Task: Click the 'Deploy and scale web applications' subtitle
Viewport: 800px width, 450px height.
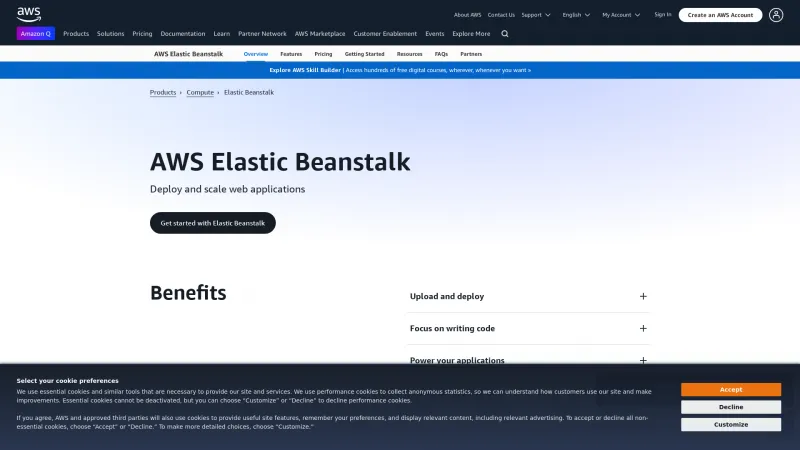Action: [228, 189]
